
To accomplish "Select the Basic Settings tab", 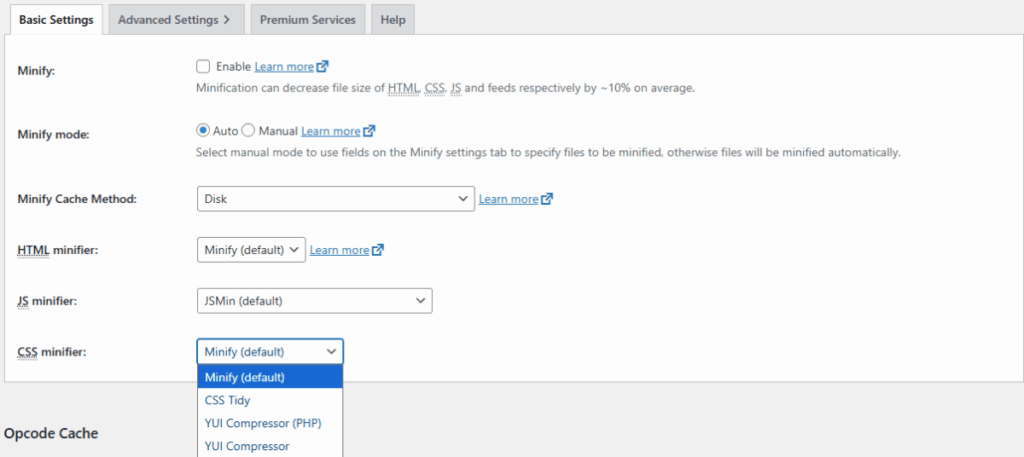I will pyautogui.click(x=56, y=20).
